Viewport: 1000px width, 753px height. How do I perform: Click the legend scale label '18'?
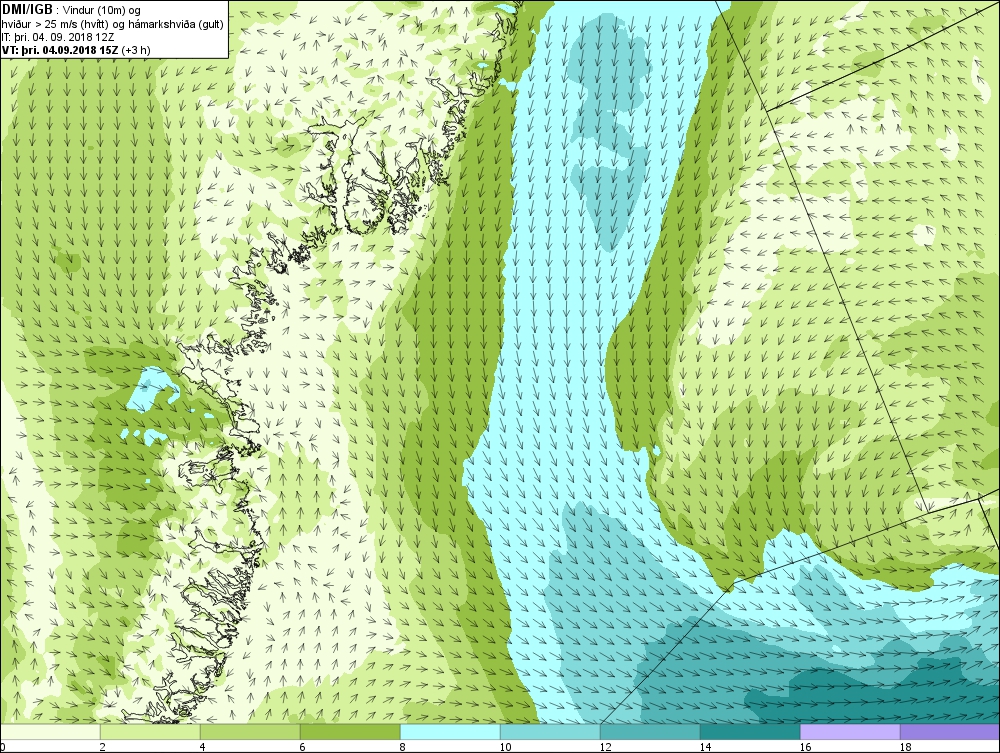(x=905, y=747)
